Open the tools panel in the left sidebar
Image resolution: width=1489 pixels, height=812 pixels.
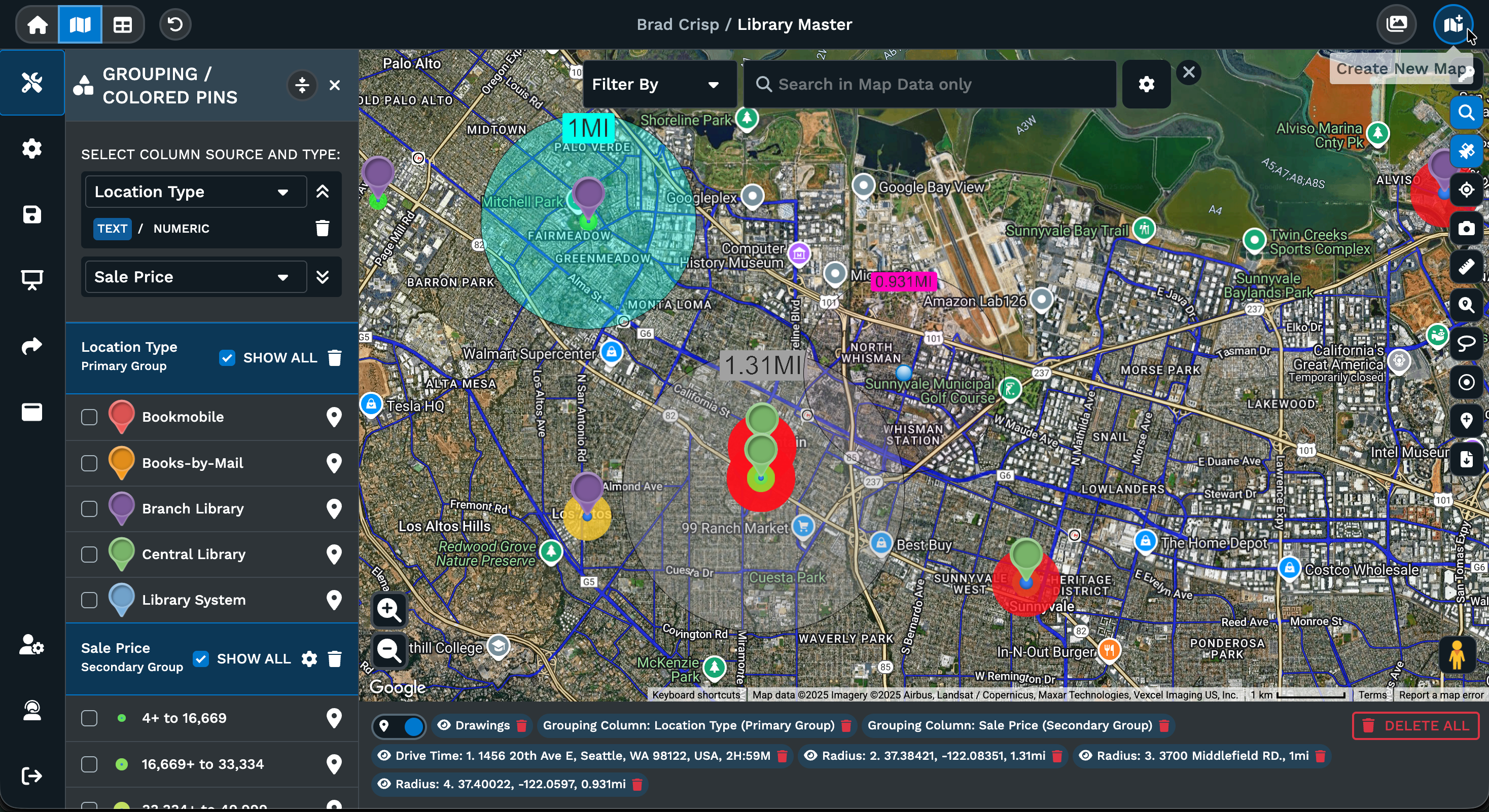32,83
